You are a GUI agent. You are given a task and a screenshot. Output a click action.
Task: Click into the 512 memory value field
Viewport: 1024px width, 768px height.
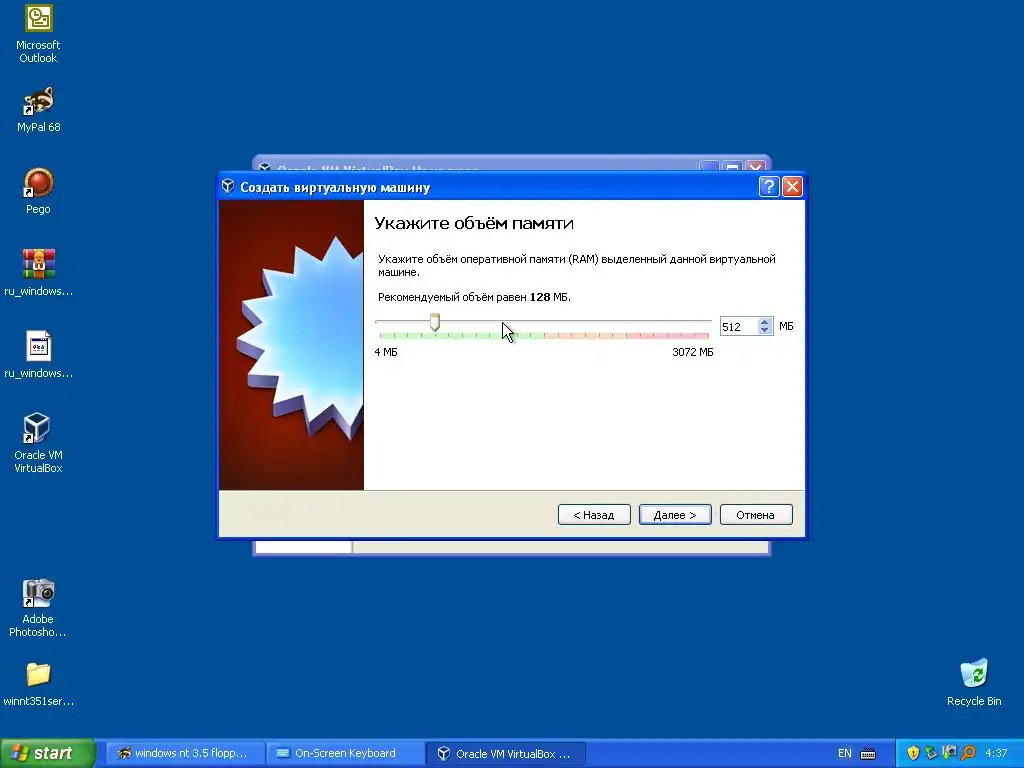tap(739, 327)
